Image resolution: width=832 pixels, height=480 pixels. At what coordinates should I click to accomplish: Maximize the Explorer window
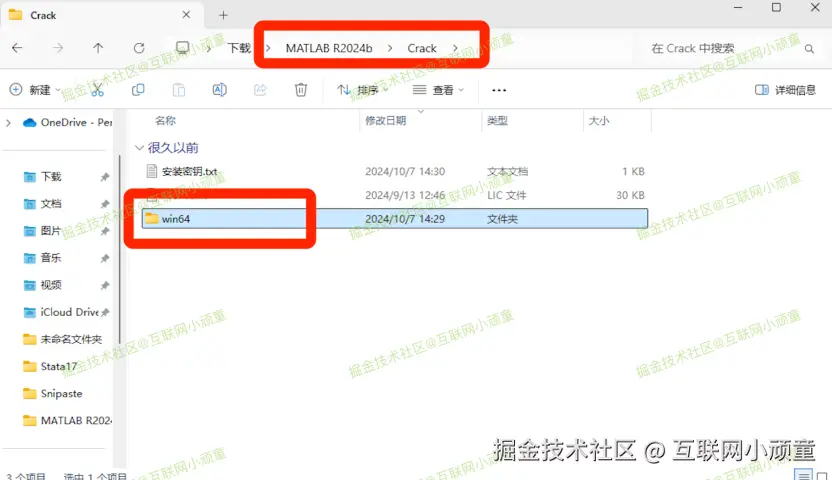[776, 7]
